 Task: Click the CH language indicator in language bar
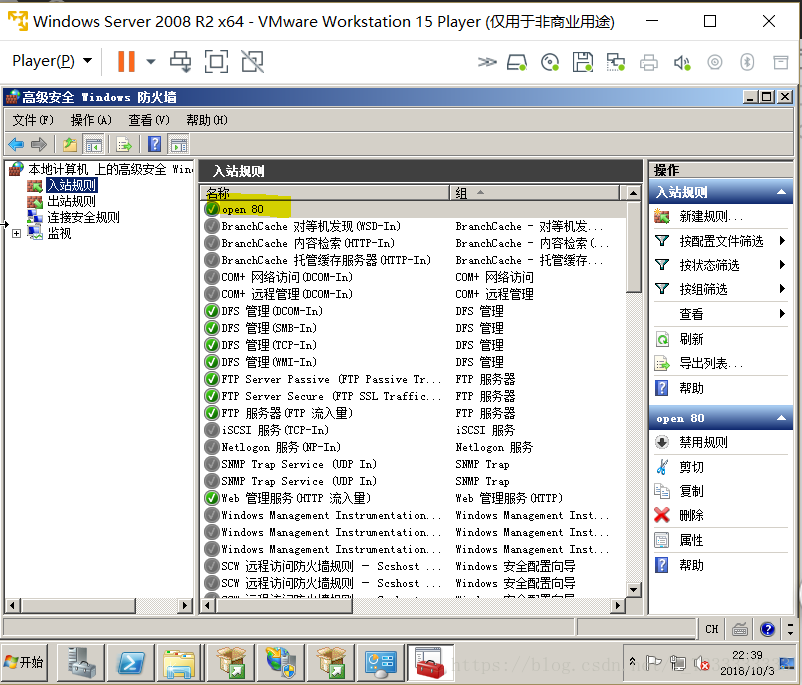tap(711, 629)
